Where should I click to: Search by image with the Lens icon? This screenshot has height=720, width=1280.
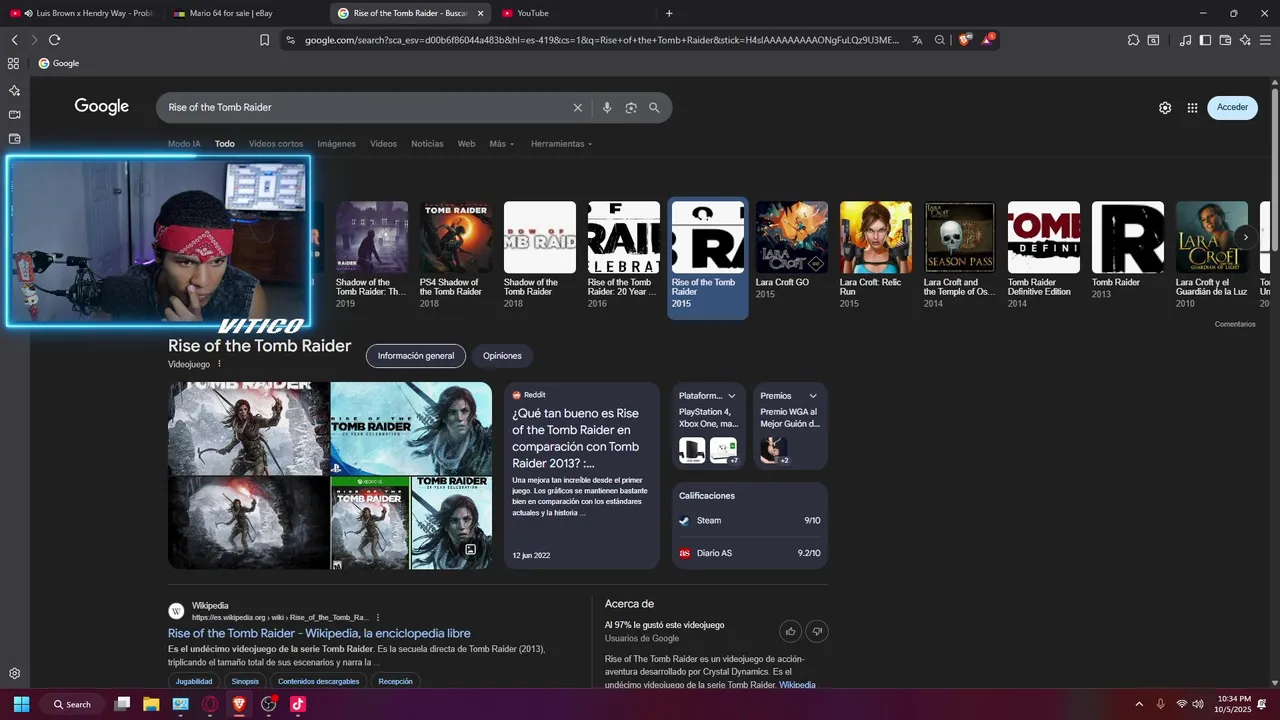coord(631,108)
